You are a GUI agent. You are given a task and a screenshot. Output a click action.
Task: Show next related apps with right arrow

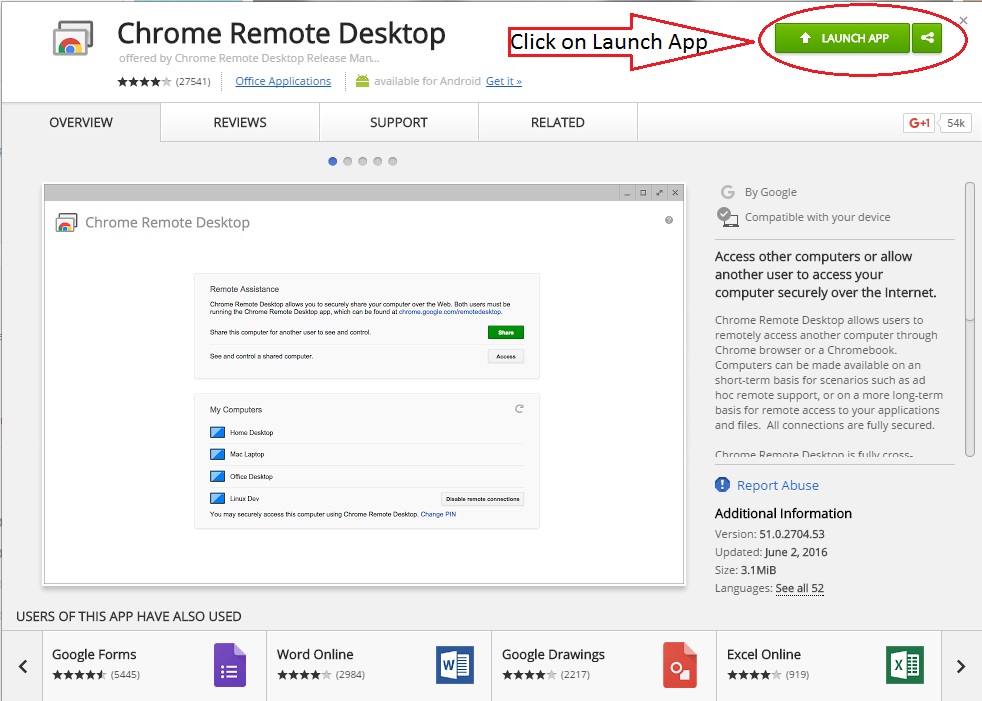coord(961,666)
